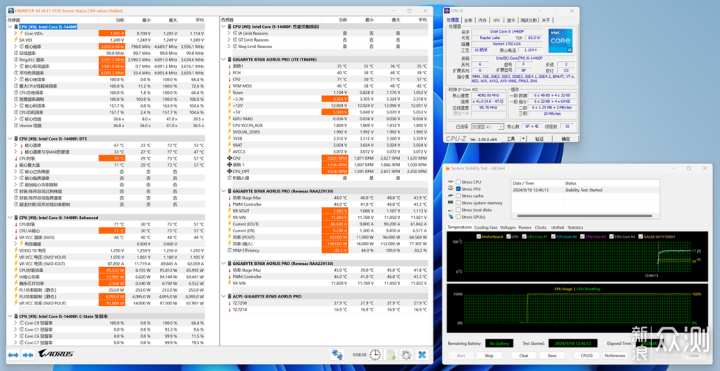Collapse the i5-14400F: Enhanced section
This screenshot has width=720, height=371.
point(10,218)
